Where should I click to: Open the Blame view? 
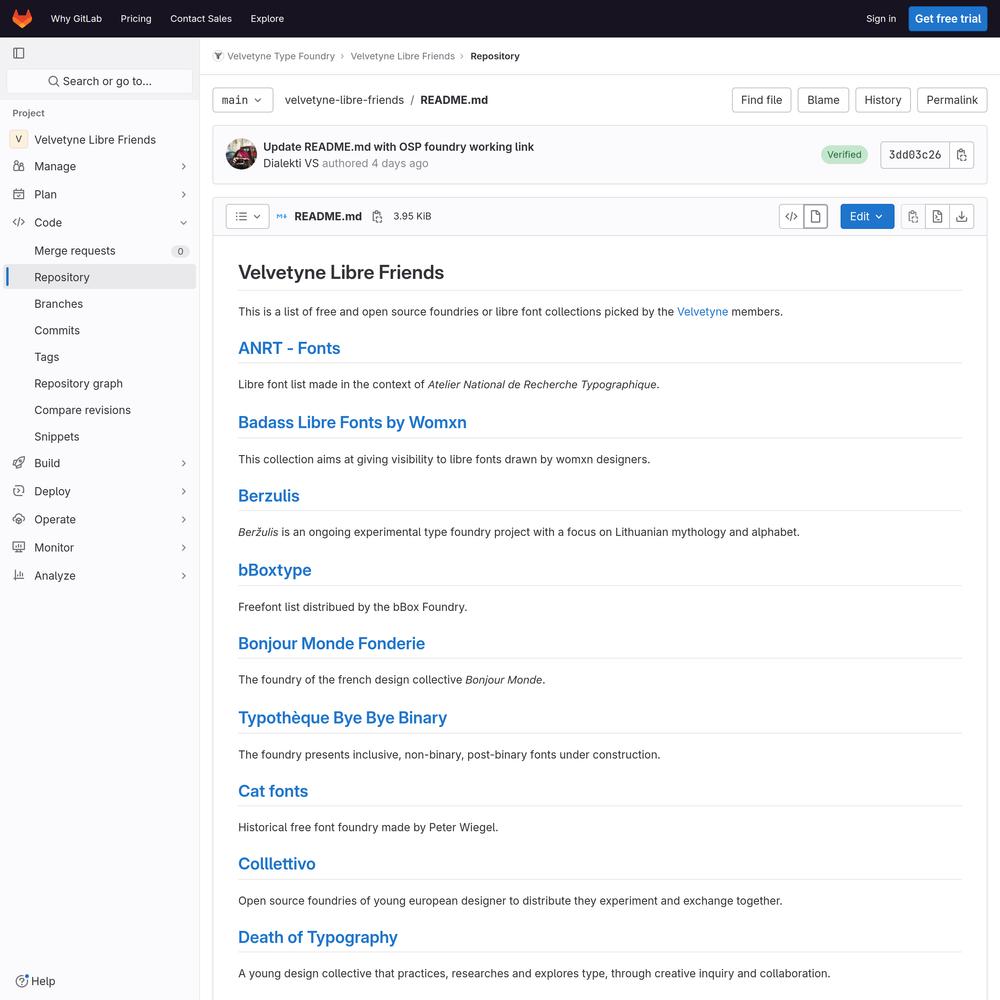823,100
